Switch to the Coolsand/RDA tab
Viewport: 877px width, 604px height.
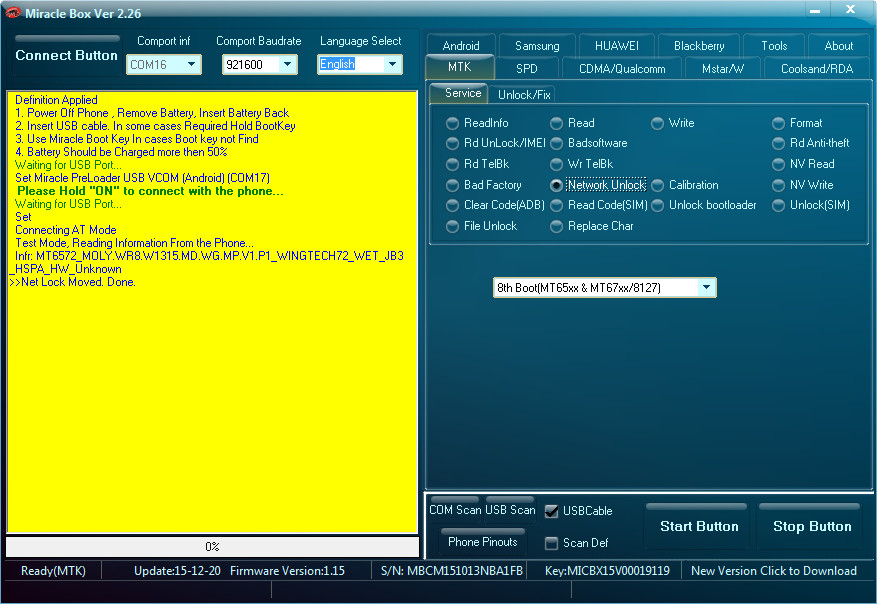817,69
